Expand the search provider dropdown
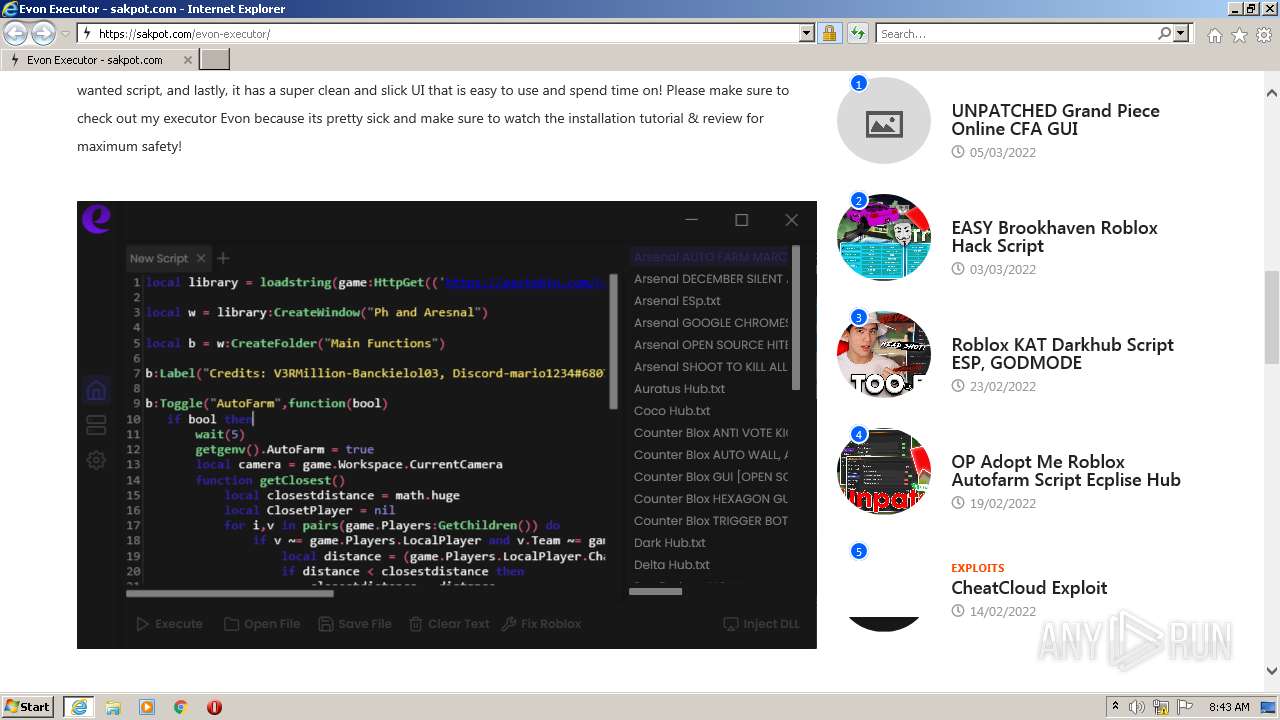This screenshot has width=1280, height=720. pyautogui.click(x=1182, y=33)
